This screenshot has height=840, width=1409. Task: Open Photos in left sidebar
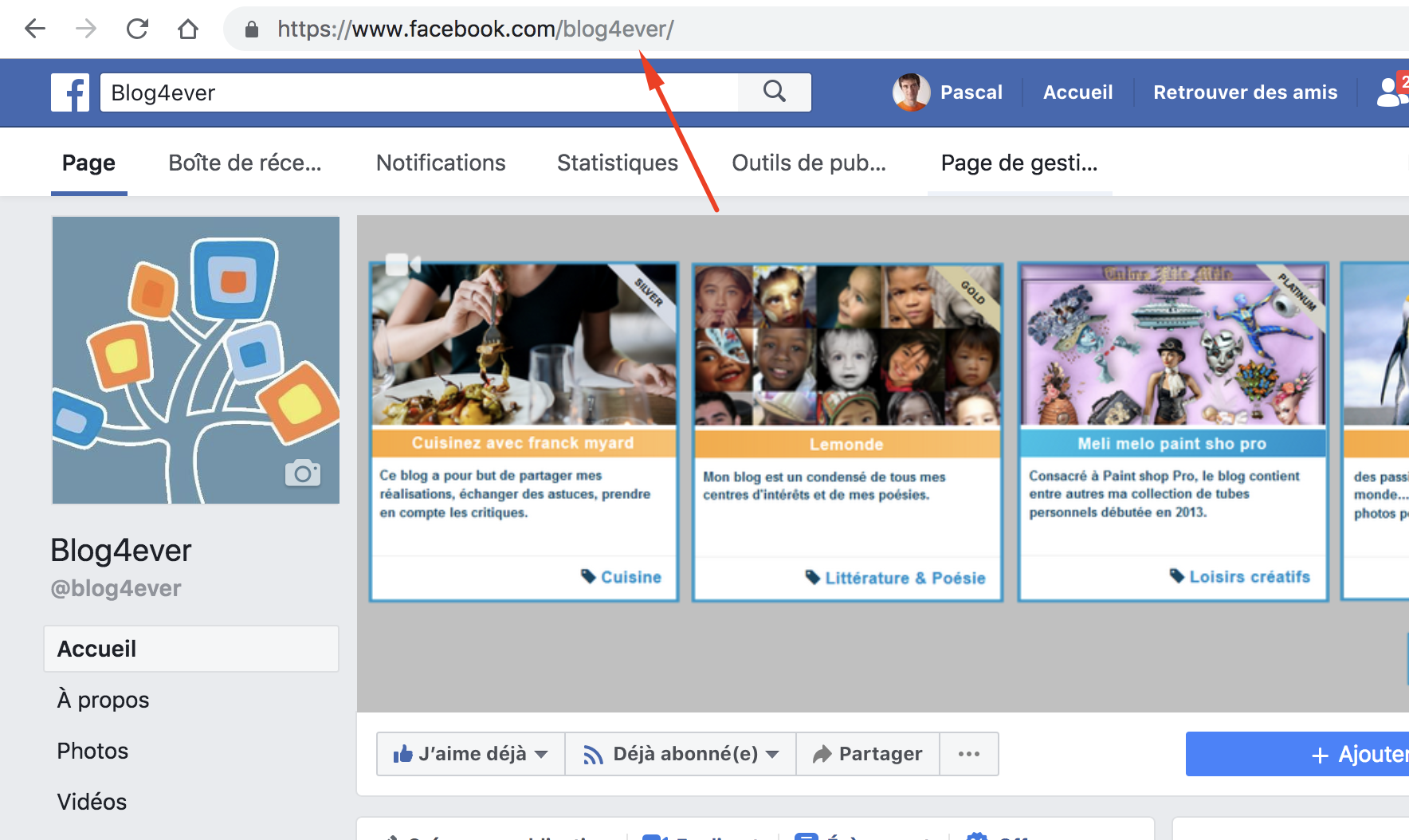(x=92, y=751)
